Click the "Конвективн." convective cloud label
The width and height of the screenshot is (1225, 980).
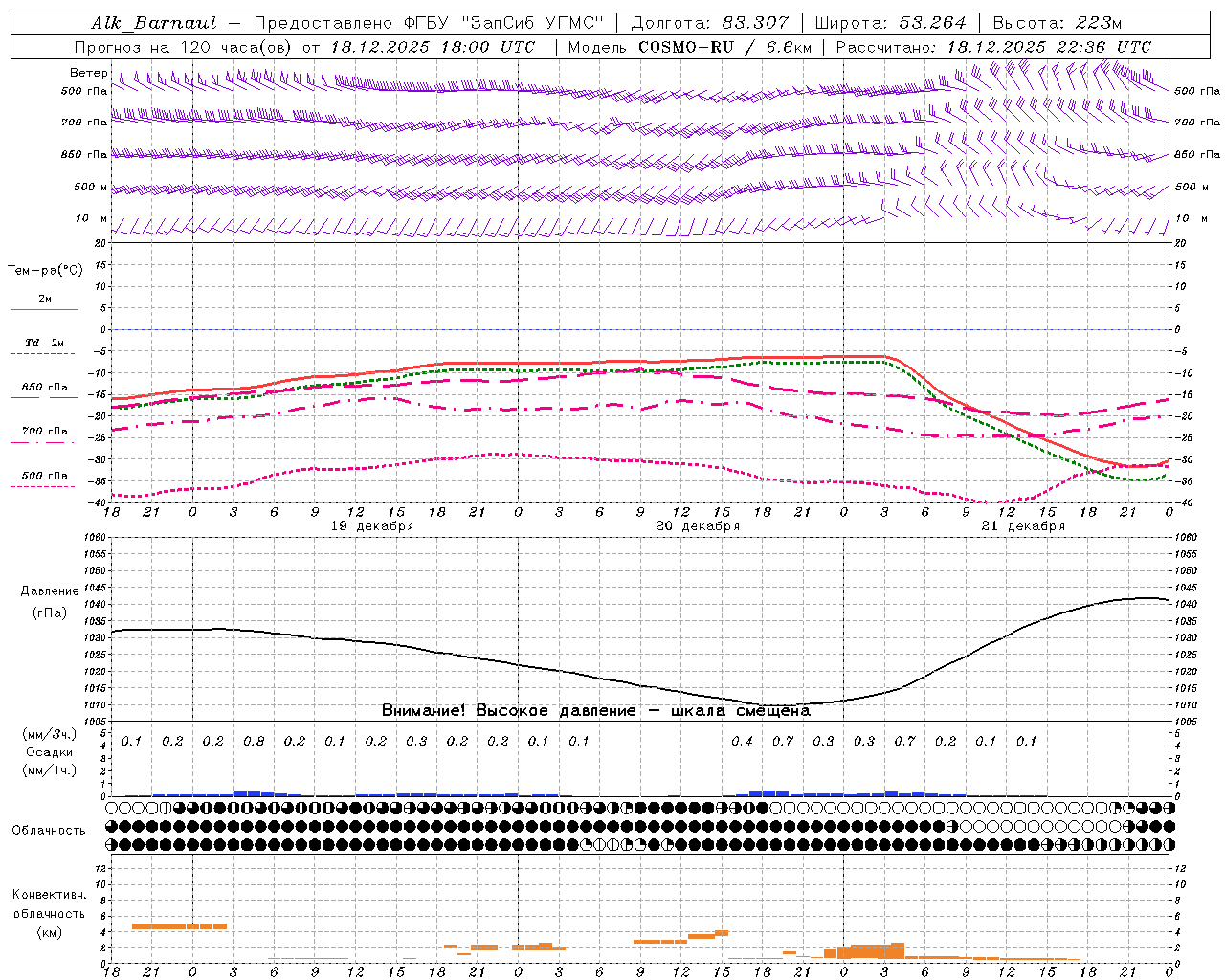[x=50, y=895]
